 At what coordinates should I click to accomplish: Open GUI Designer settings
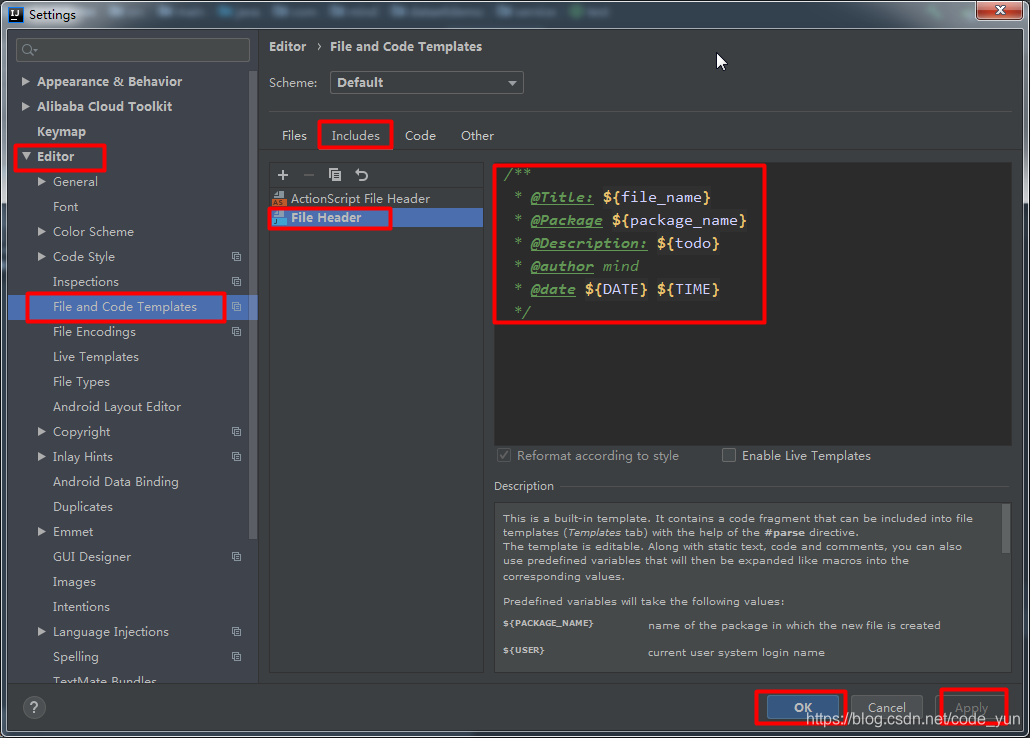point(91,557)
